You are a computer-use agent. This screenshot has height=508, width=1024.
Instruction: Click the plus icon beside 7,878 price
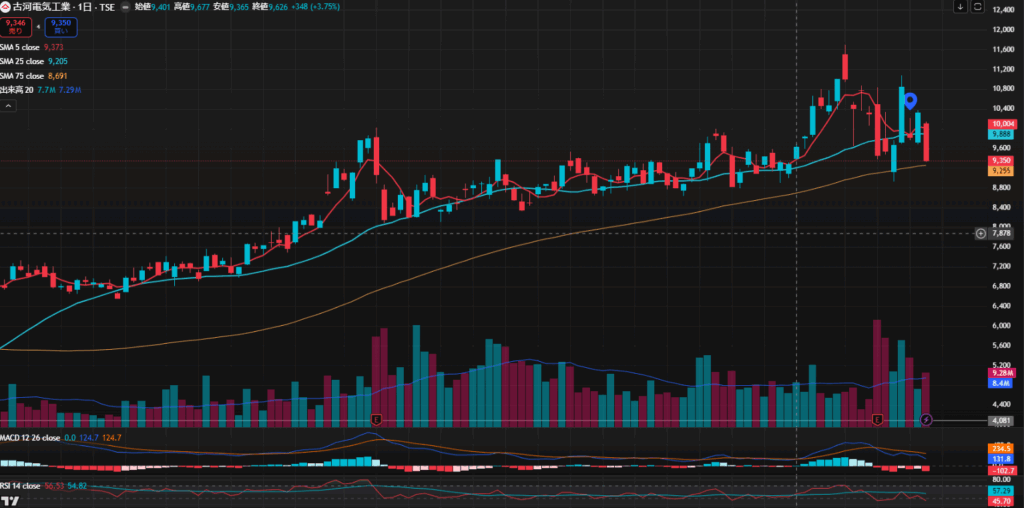click(981, 234)
